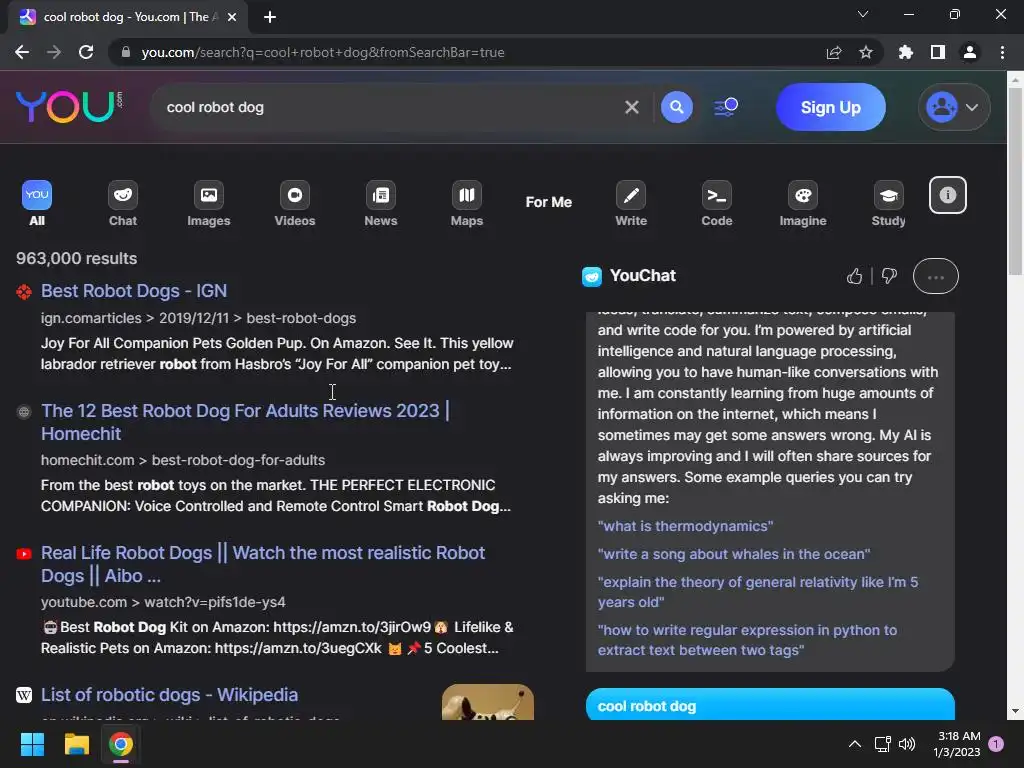The width and height of the screenshot is (1024, 768).
Task: Click the For Me label
Action: [x=549, y=202]
